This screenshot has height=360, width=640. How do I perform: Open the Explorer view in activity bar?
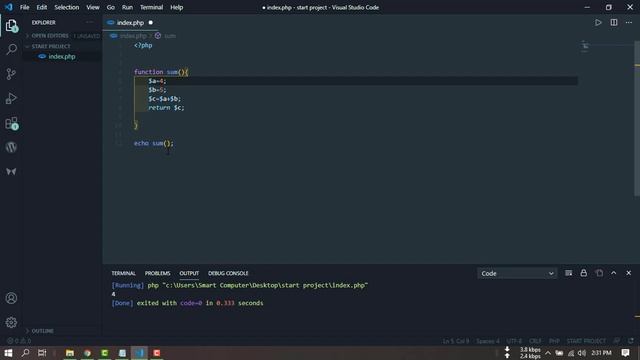pos(11,26)
